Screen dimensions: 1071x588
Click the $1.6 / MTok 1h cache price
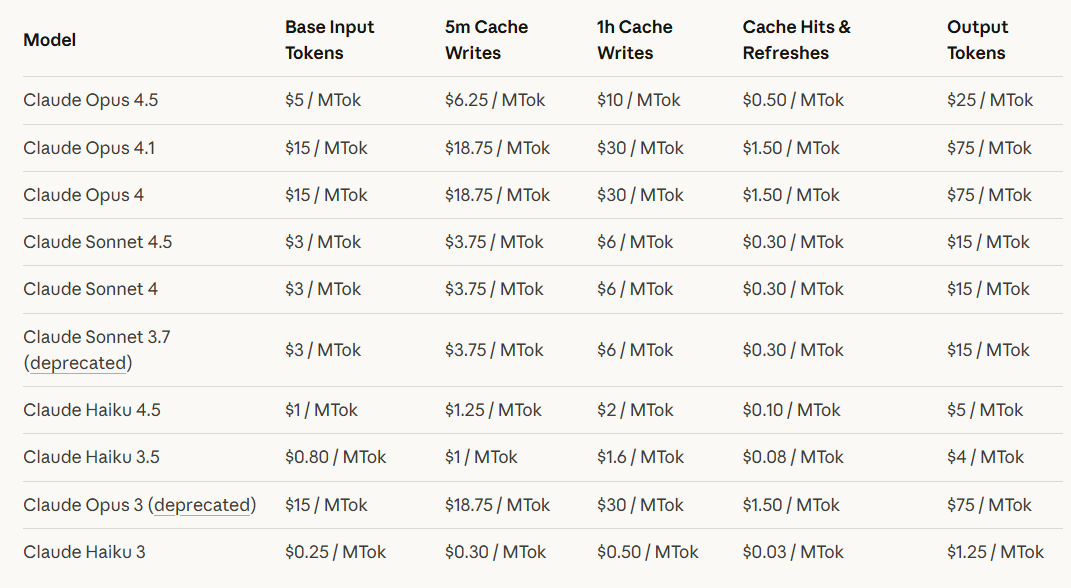tap(640, 457)
